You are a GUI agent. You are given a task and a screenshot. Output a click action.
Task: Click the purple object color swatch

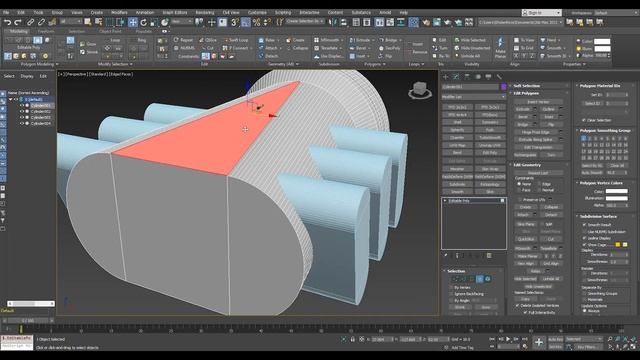click(x=503, y=87)
